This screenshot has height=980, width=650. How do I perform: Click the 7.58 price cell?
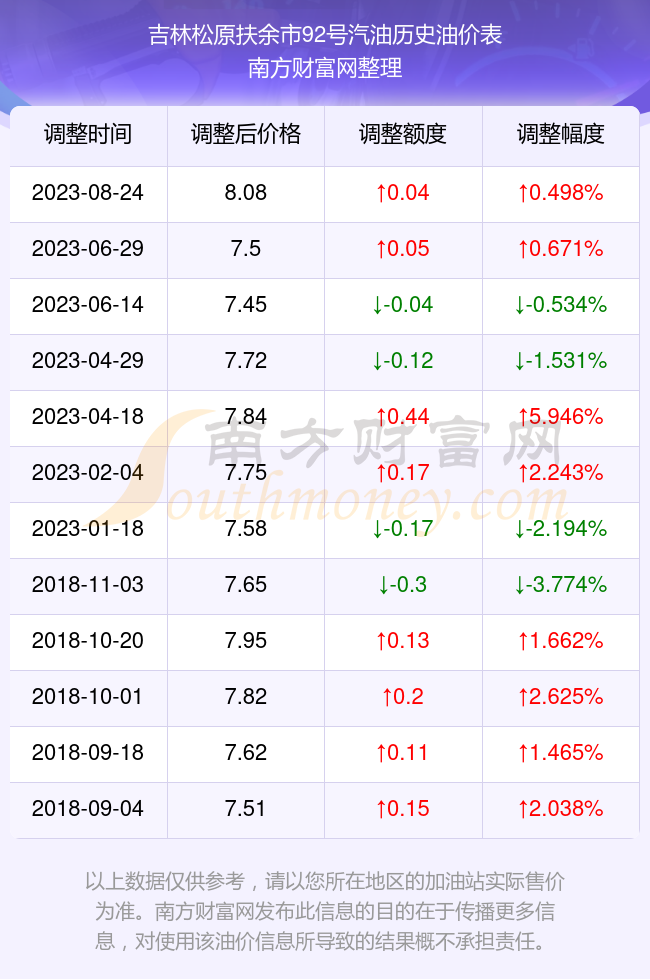point(246,529)
